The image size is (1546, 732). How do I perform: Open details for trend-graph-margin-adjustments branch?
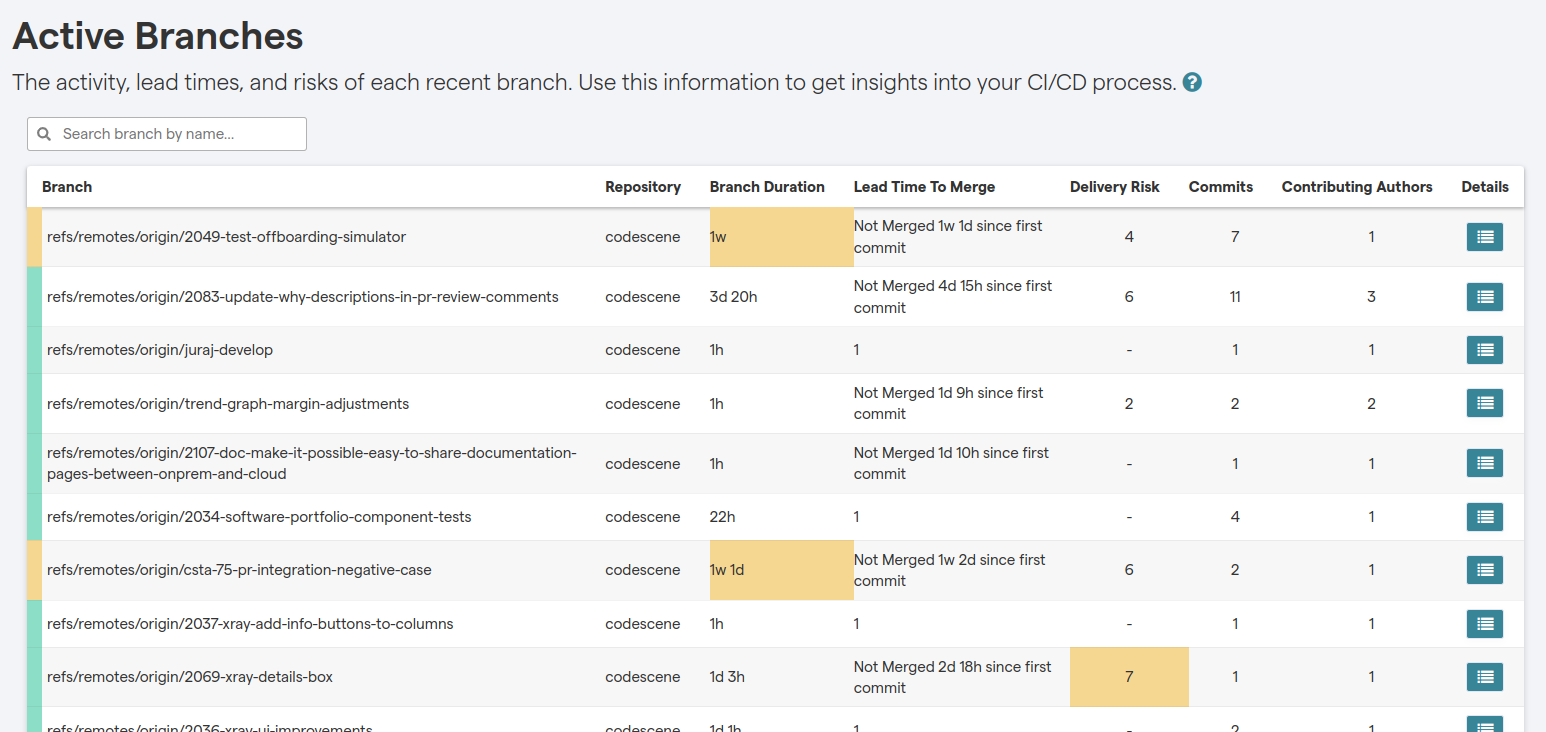point(1484,402)
